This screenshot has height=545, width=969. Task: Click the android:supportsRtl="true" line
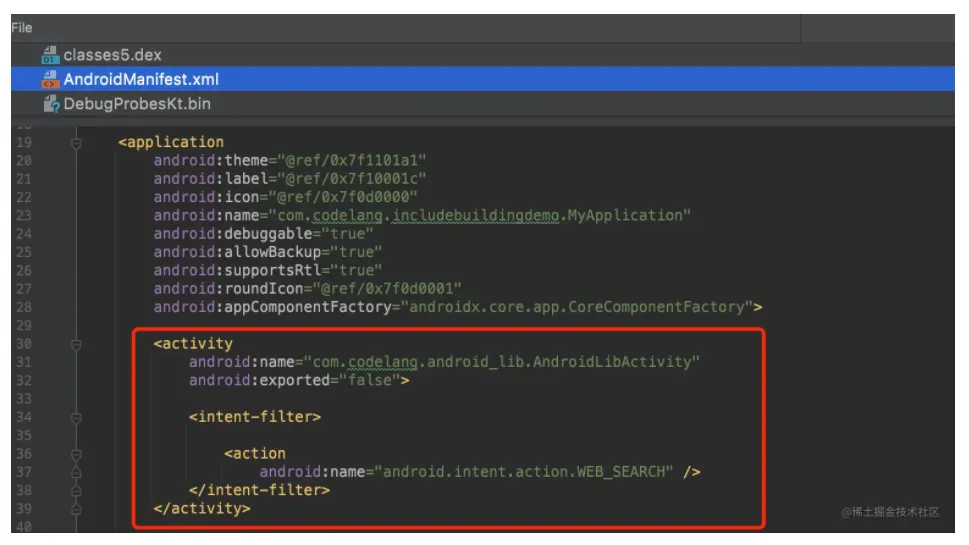(268, 271)
